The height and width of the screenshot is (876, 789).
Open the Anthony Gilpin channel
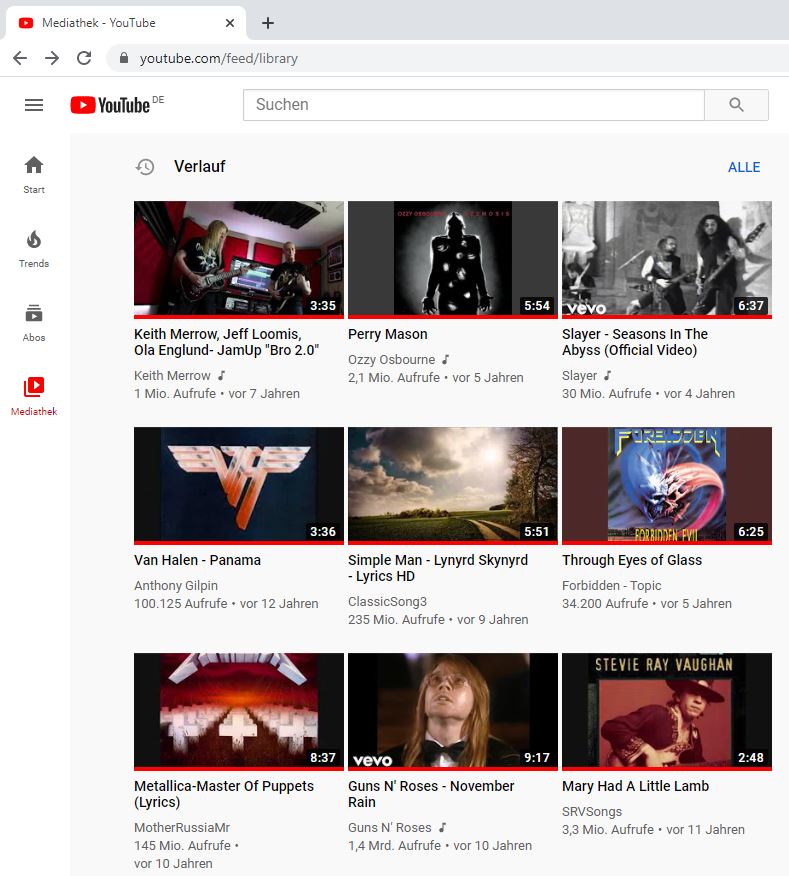175,585
